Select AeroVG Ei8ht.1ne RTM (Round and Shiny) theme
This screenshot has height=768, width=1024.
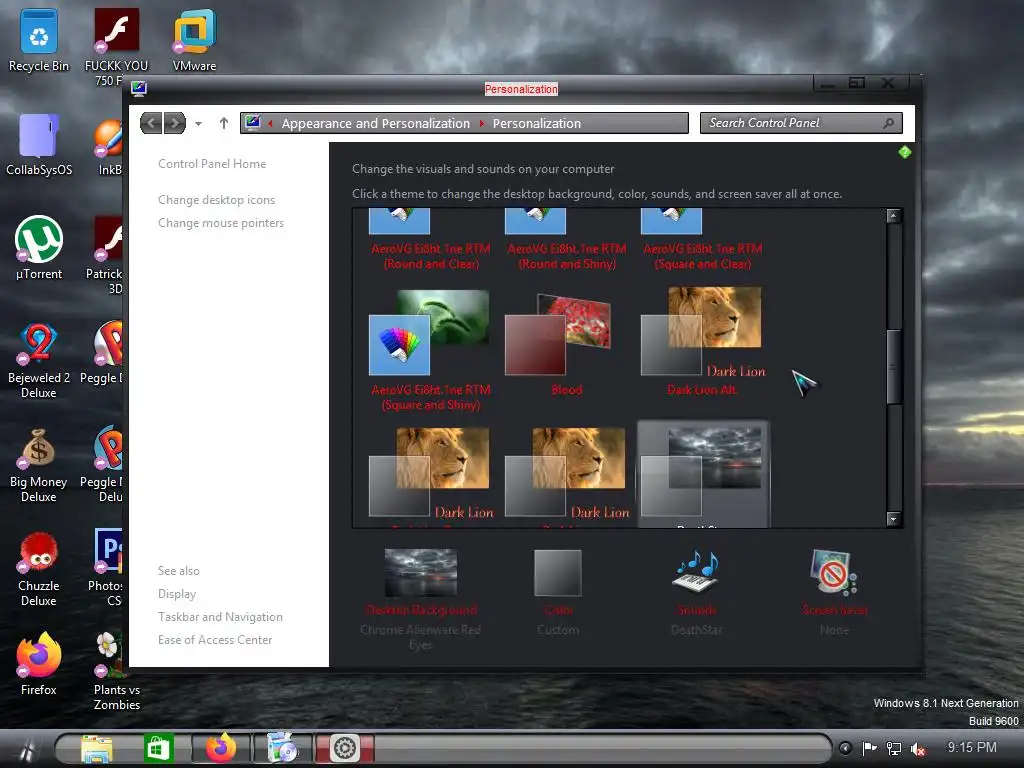566,240
